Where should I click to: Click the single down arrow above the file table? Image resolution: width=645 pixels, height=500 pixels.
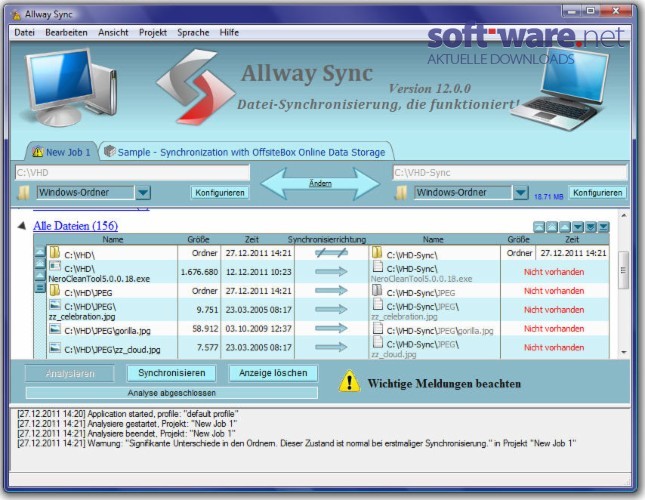tap(578, 227)
